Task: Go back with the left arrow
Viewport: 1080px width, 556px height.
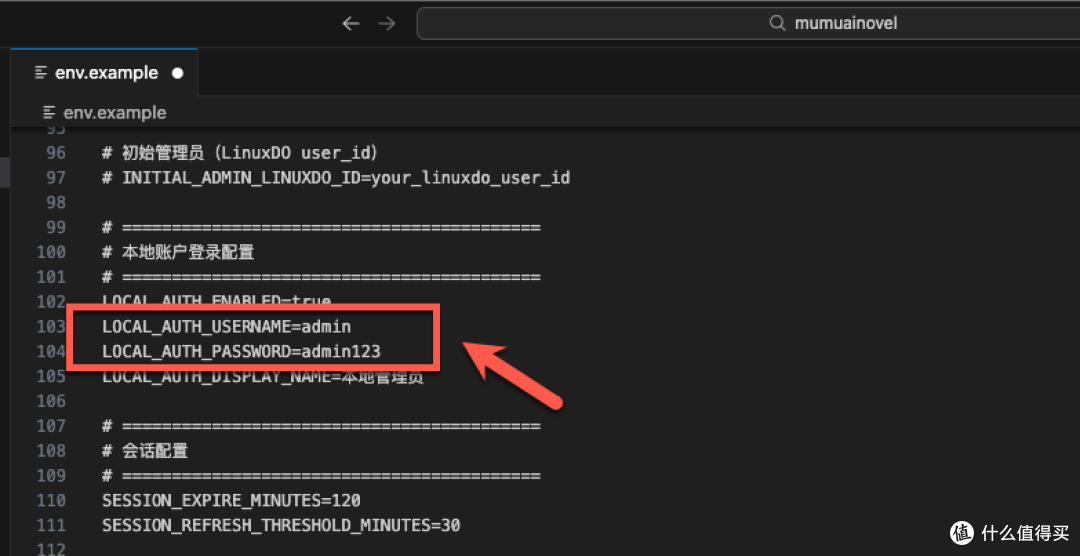Action: (x=351, y=23)
